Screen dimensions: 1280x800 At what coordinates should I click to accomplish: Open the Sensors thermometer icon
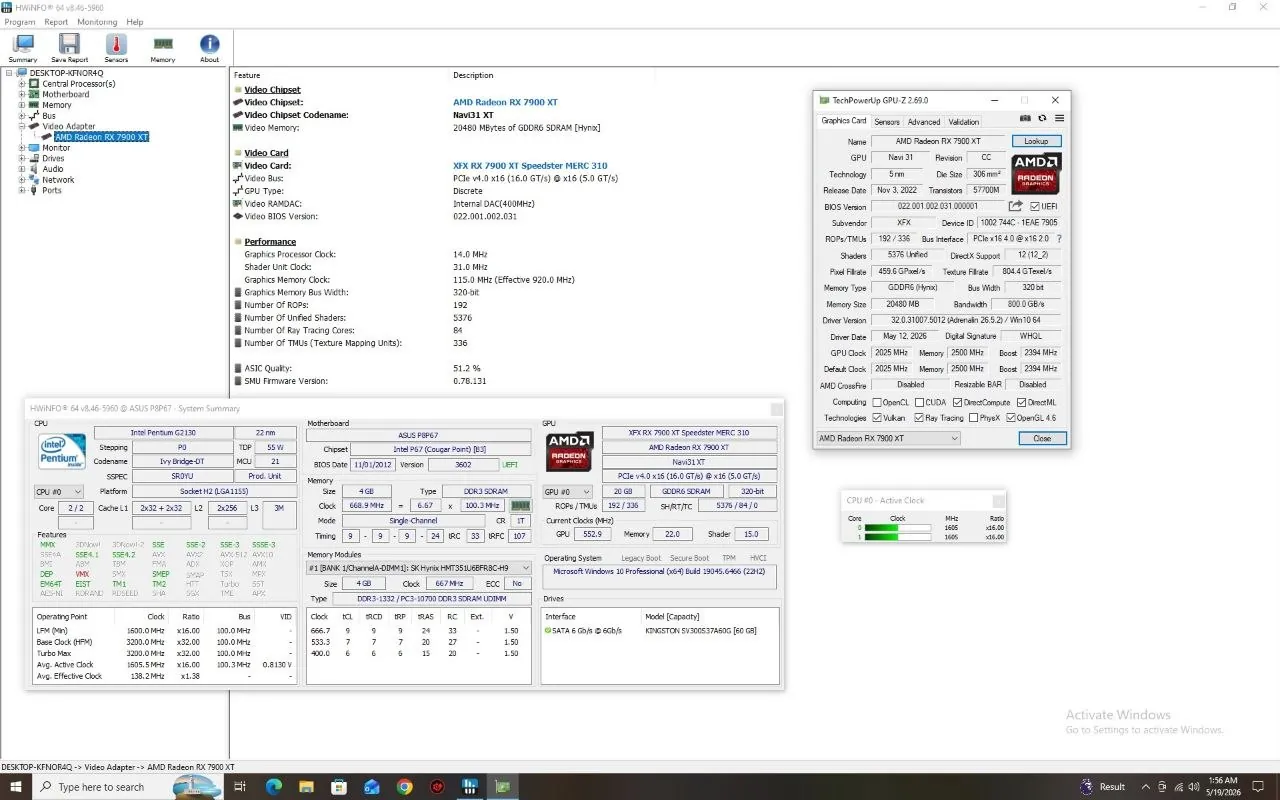pos(116,44)
